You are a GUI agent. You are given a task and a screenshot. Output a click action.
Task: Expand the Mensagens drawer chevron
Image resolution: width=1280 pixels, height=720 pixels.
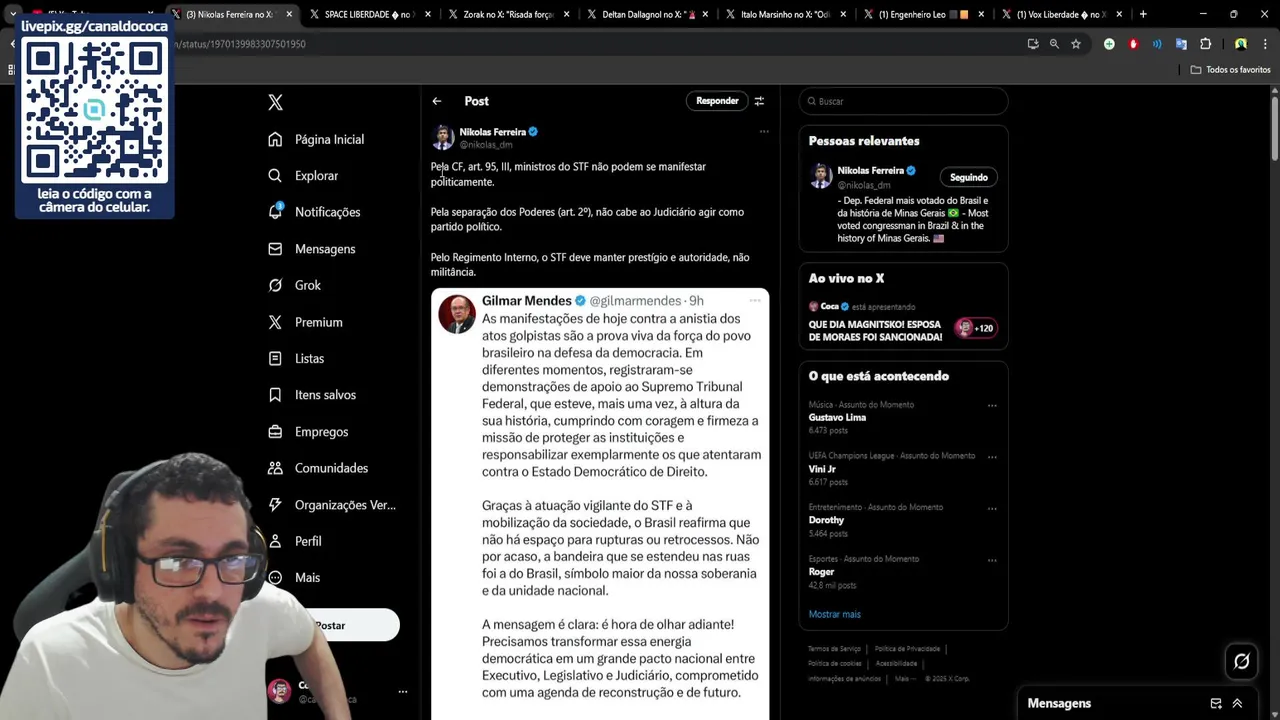(x=1237, y=703)
